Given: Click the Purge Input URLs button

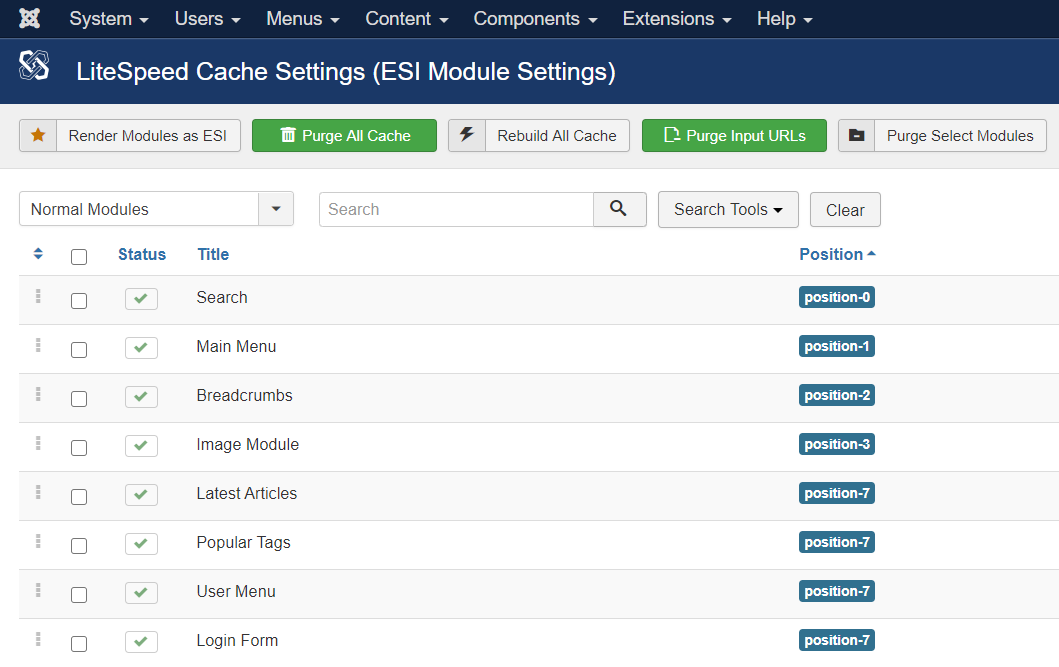Looking at the screenshot, I should (734, 135).
